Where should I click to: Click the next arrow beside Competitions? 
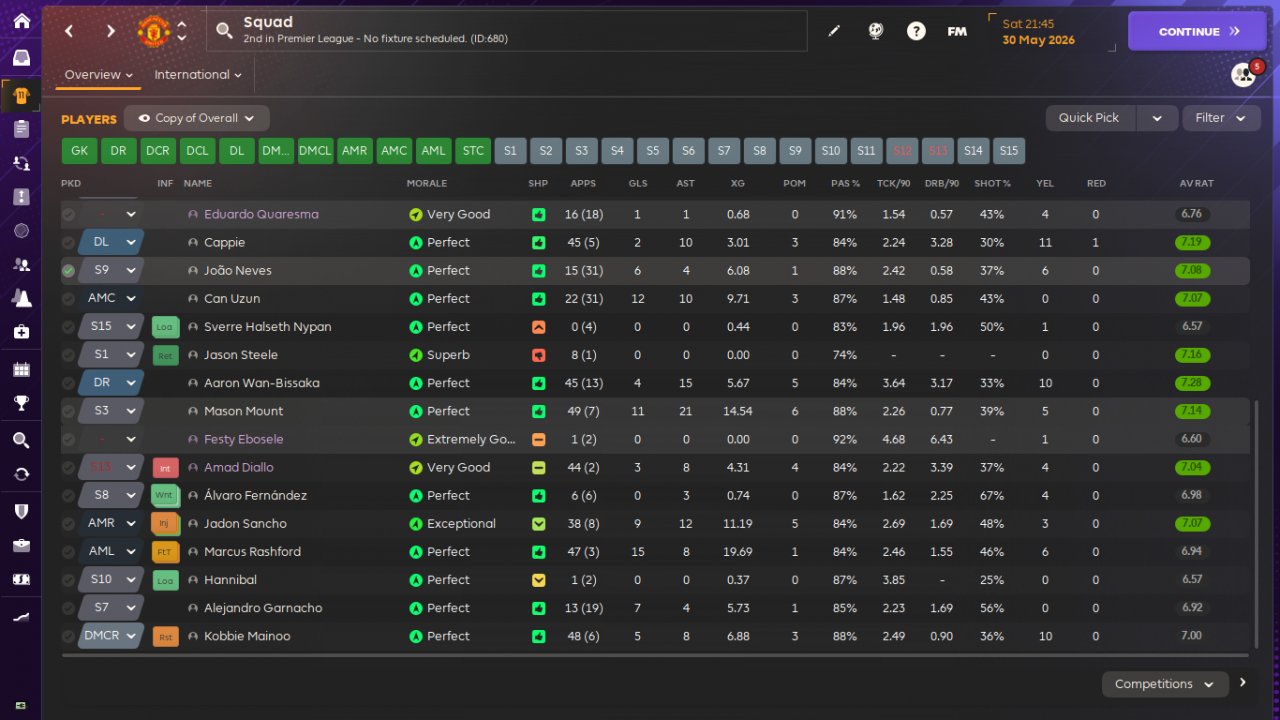click(1243, 683)
